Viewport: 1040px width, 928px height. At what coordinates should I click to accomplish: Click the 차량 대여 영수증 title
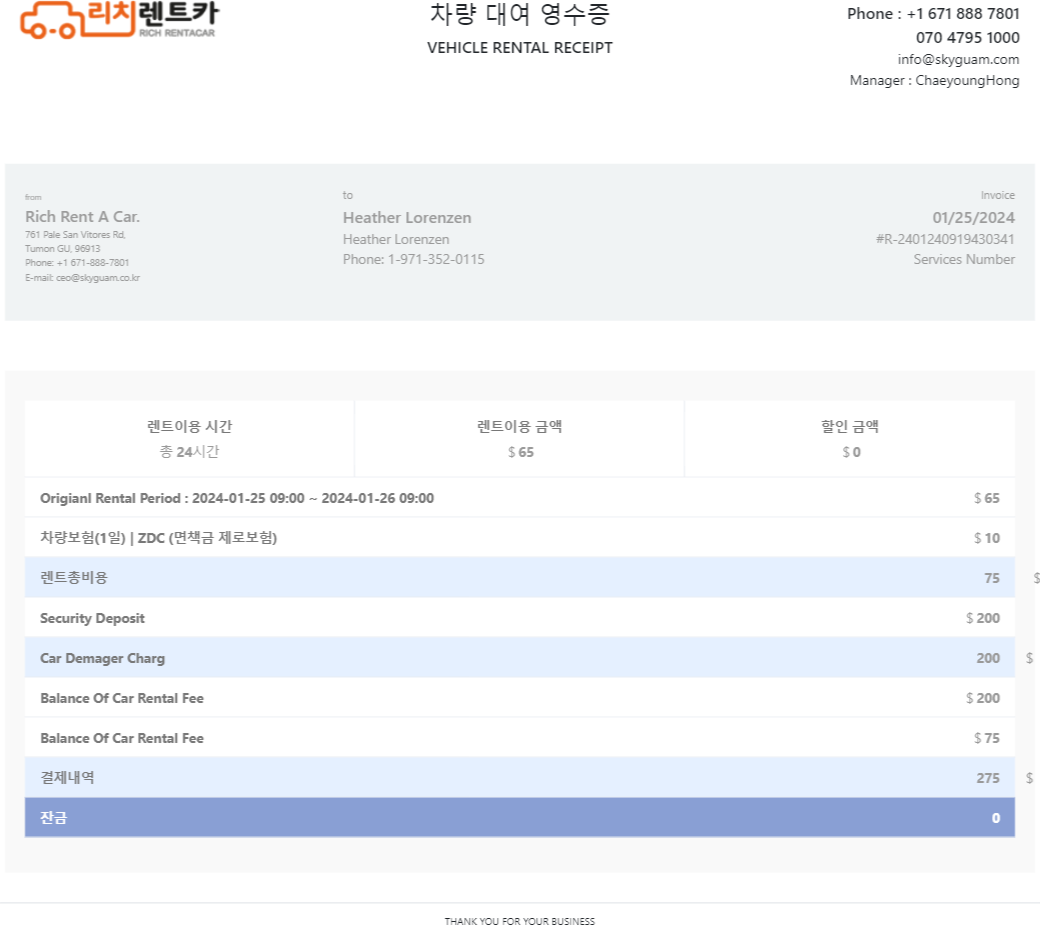pos(519,14)
